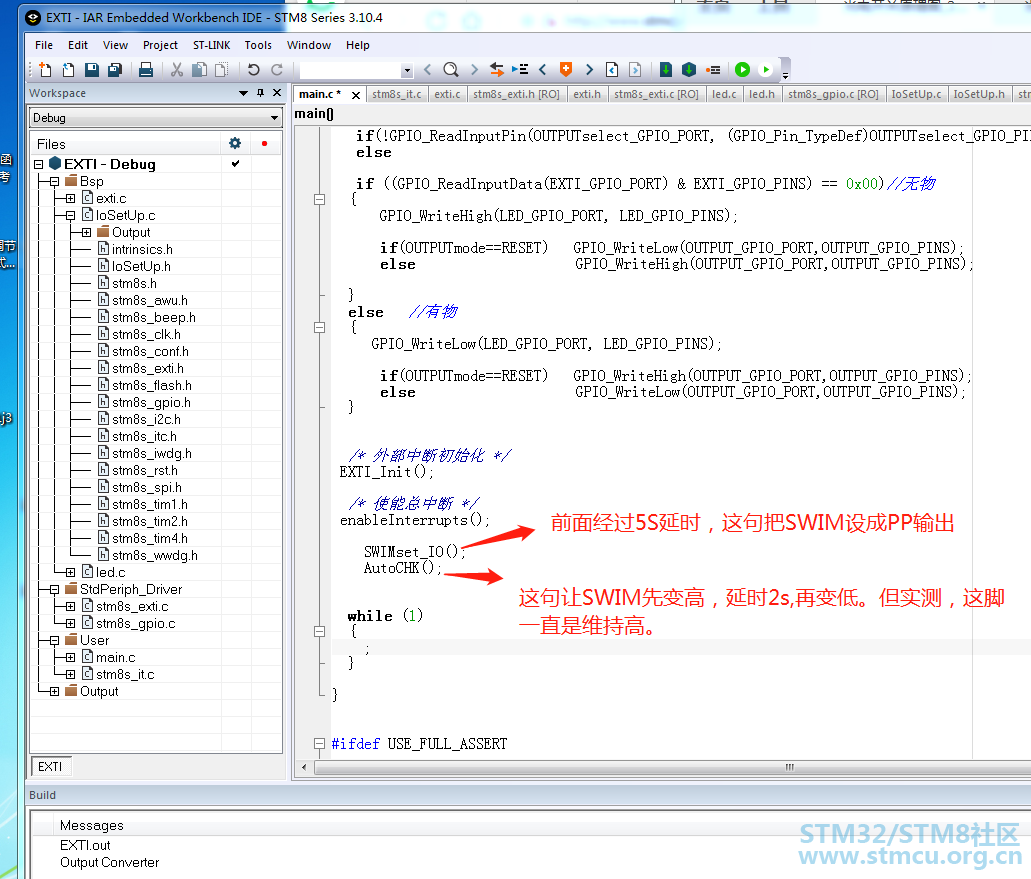This screenshot has height=879, width=1031.
Task: Click Find Previous arrow left of magnifier
Action: [428, 69]
